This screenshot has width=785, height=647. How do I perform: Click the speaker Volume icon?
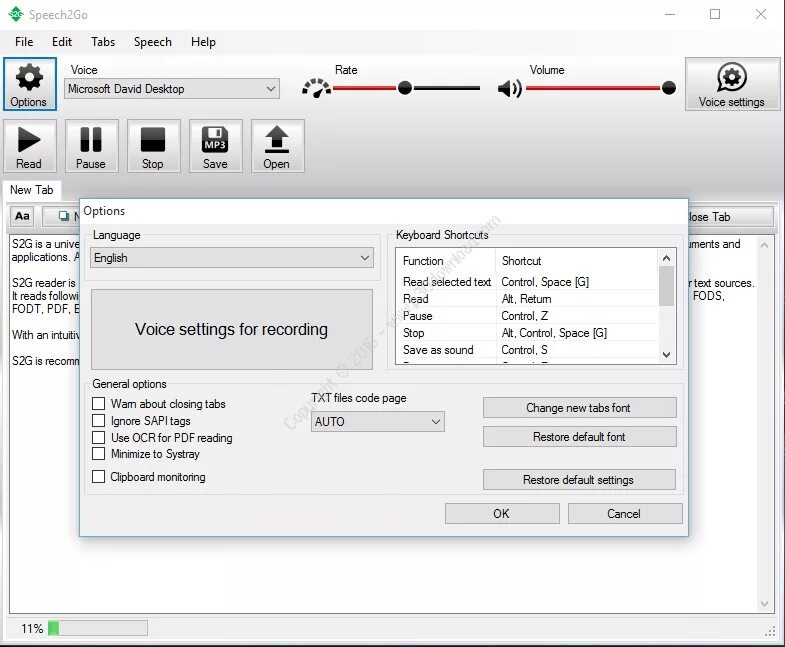click(510, 89)
